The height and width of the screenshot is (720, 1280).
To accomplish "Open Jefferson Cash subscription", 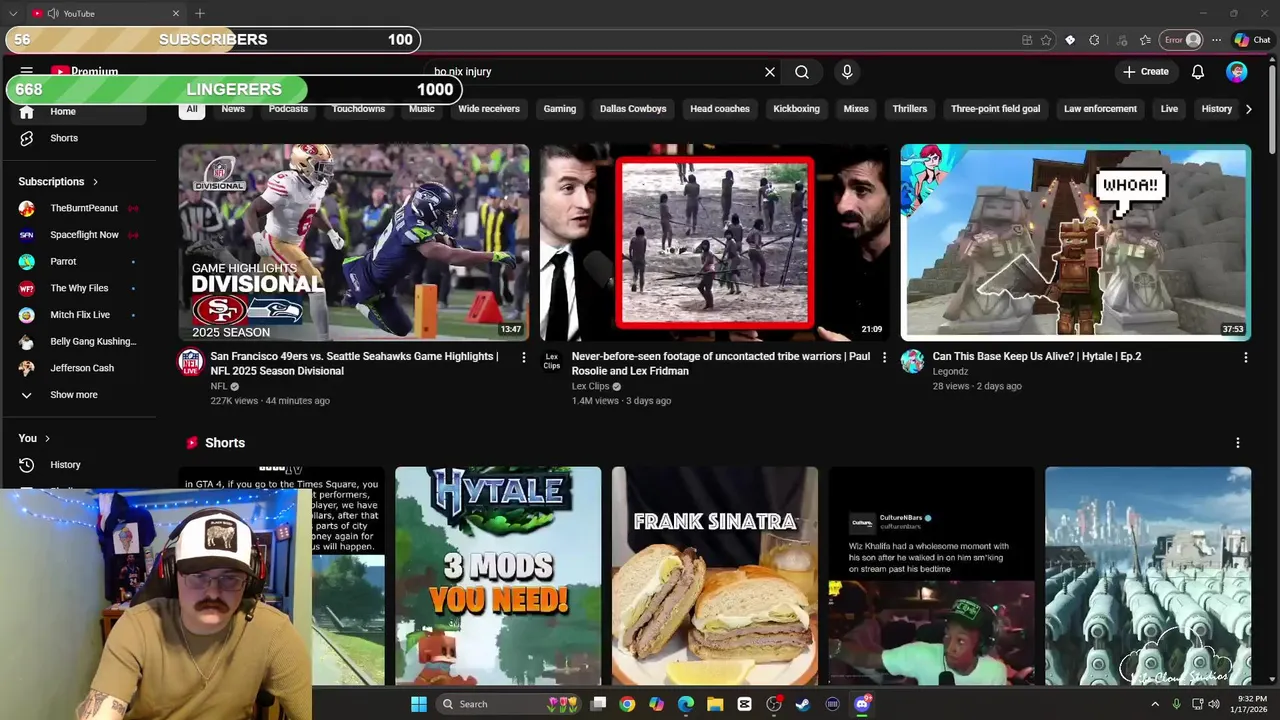I will coord(80,368).
